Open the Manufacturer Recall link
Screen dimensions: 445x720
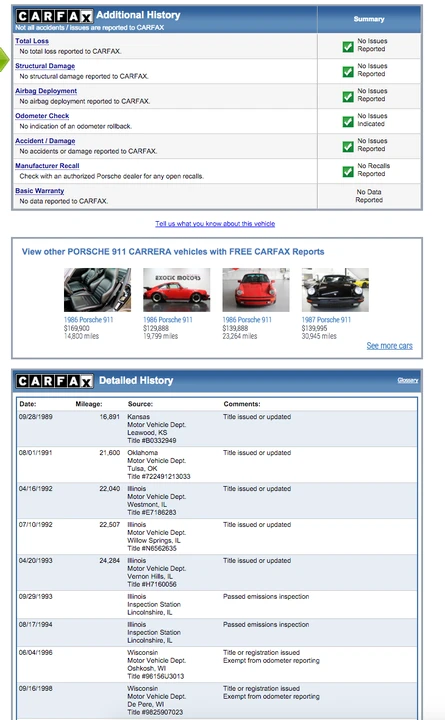(x=47, y=166)
